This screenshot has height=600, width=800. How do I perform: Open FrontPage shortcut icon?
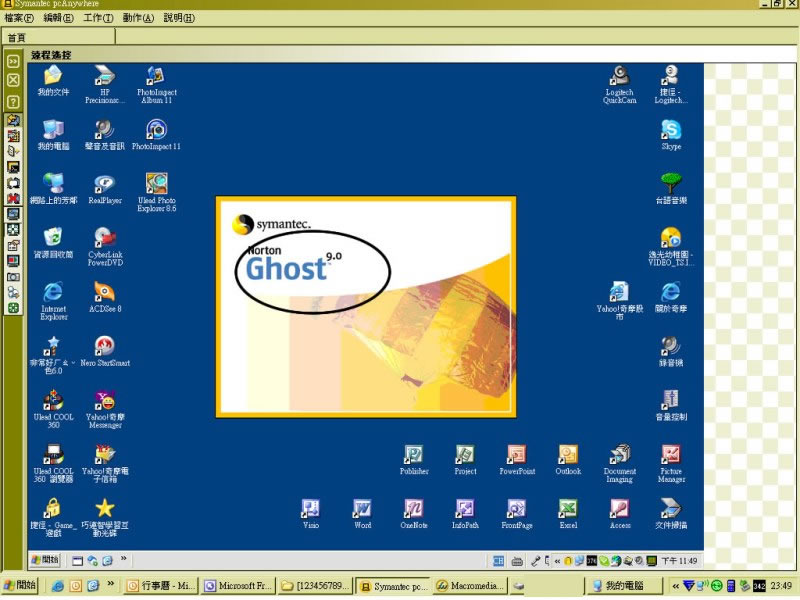click(x=517, y=514)
